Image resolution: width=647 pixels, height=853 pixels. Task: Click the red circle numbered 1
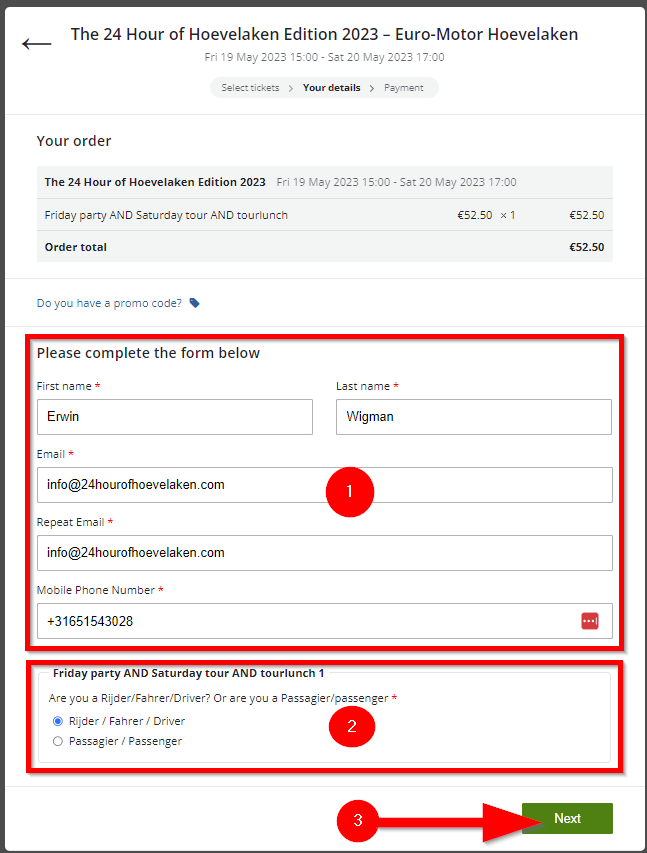pyautogui.click(x=349, y=492)
